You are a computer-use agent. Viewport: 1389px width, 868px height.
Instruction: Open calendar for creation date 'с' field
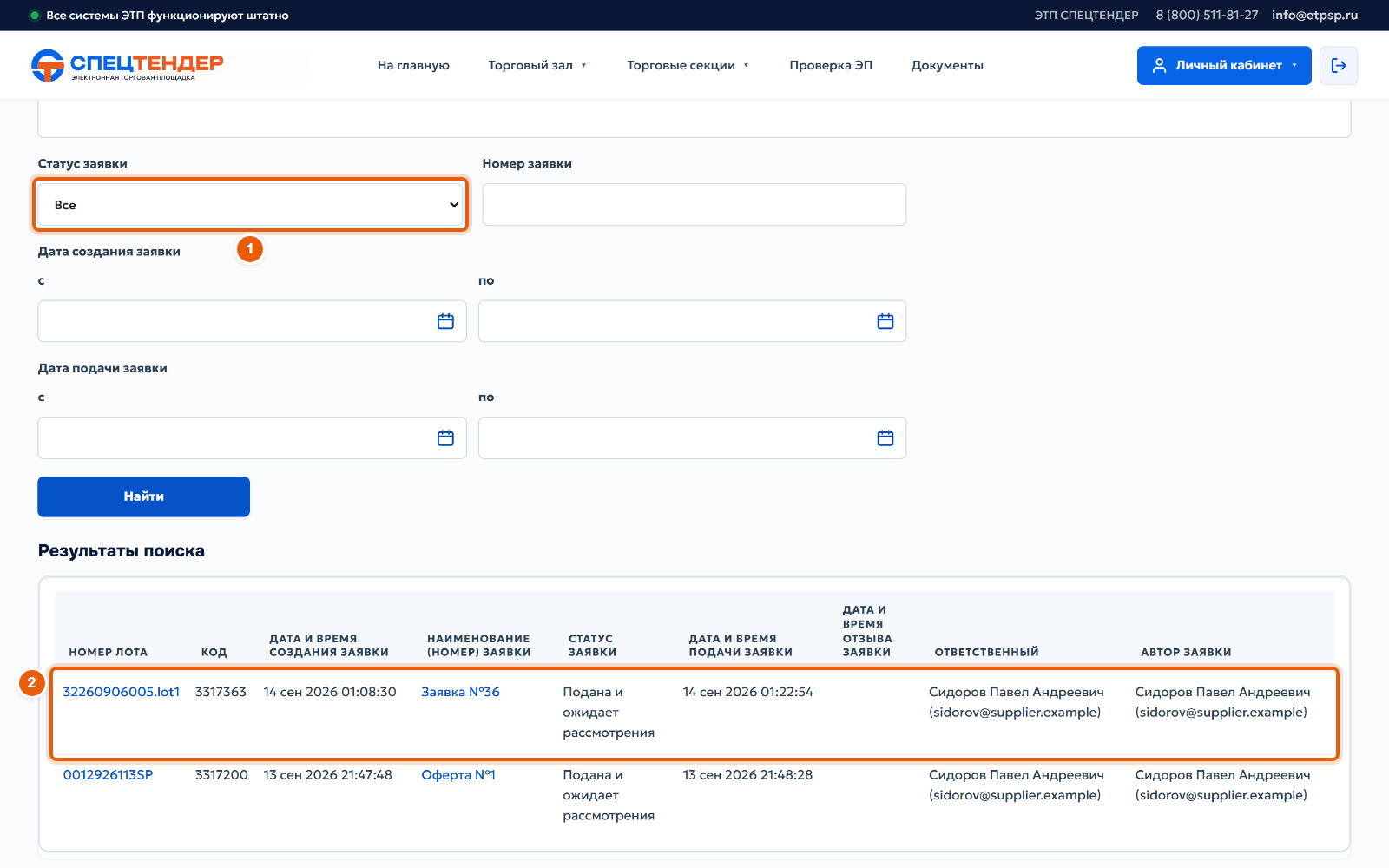coord(445,321)
